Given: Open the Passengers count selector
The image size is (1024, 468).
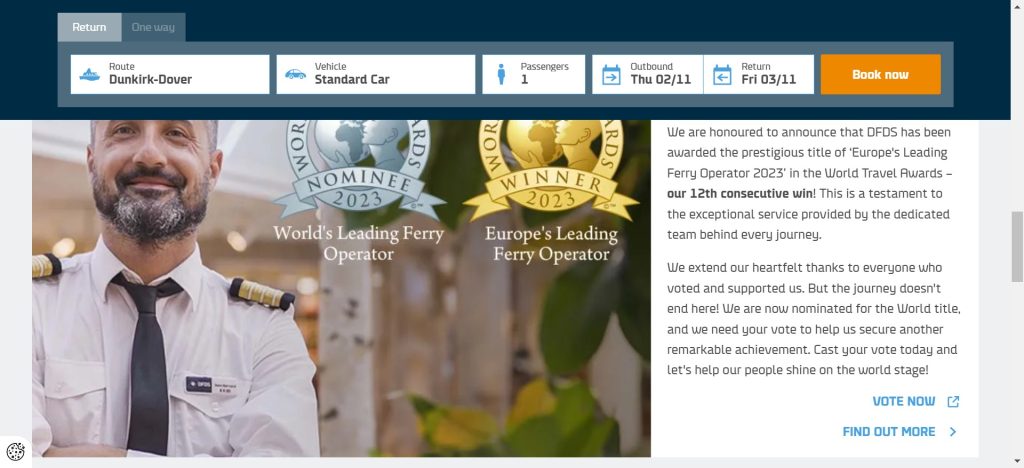Looking at the screenshot, I should pos(545,74).
